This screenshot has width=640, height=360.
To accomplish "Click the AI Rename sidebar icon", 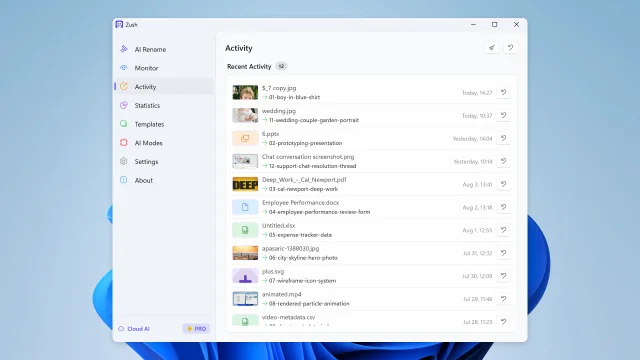I will 124,49.
